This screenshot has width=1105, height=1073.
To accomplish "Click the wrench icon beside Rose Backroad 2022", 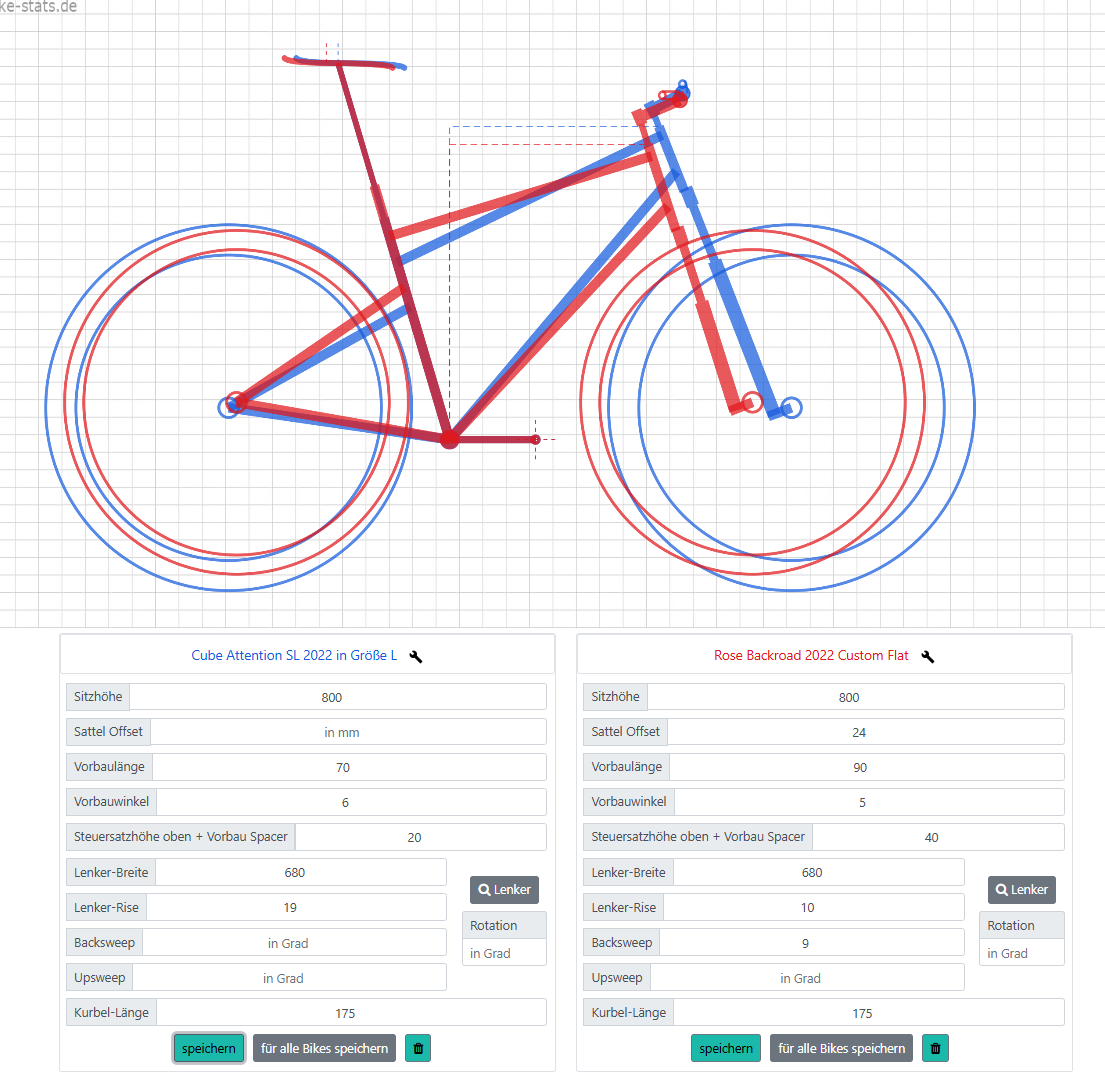I will point(927,657).
